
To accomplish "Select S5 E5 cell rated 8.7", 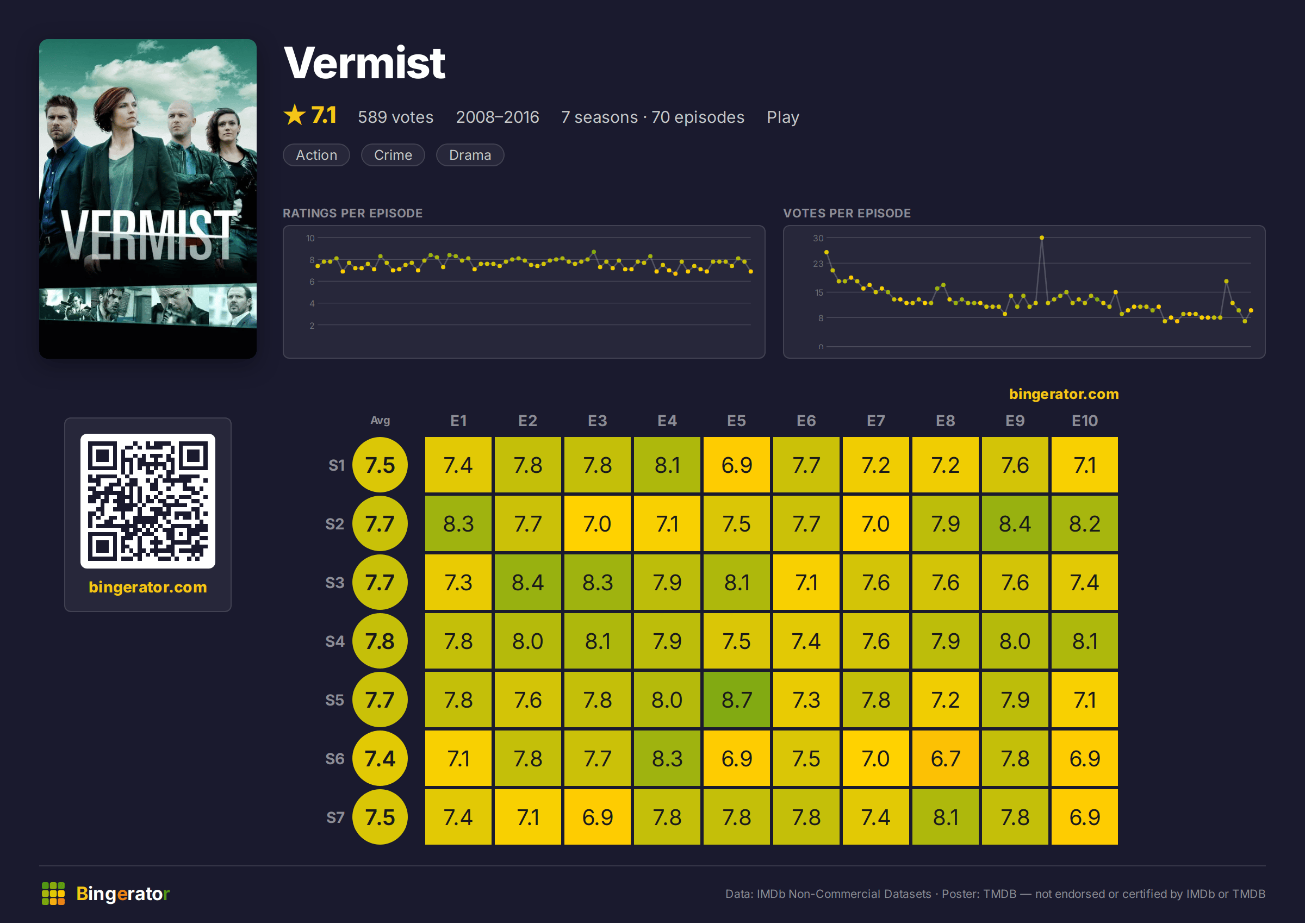I will (x=737, y=701).
